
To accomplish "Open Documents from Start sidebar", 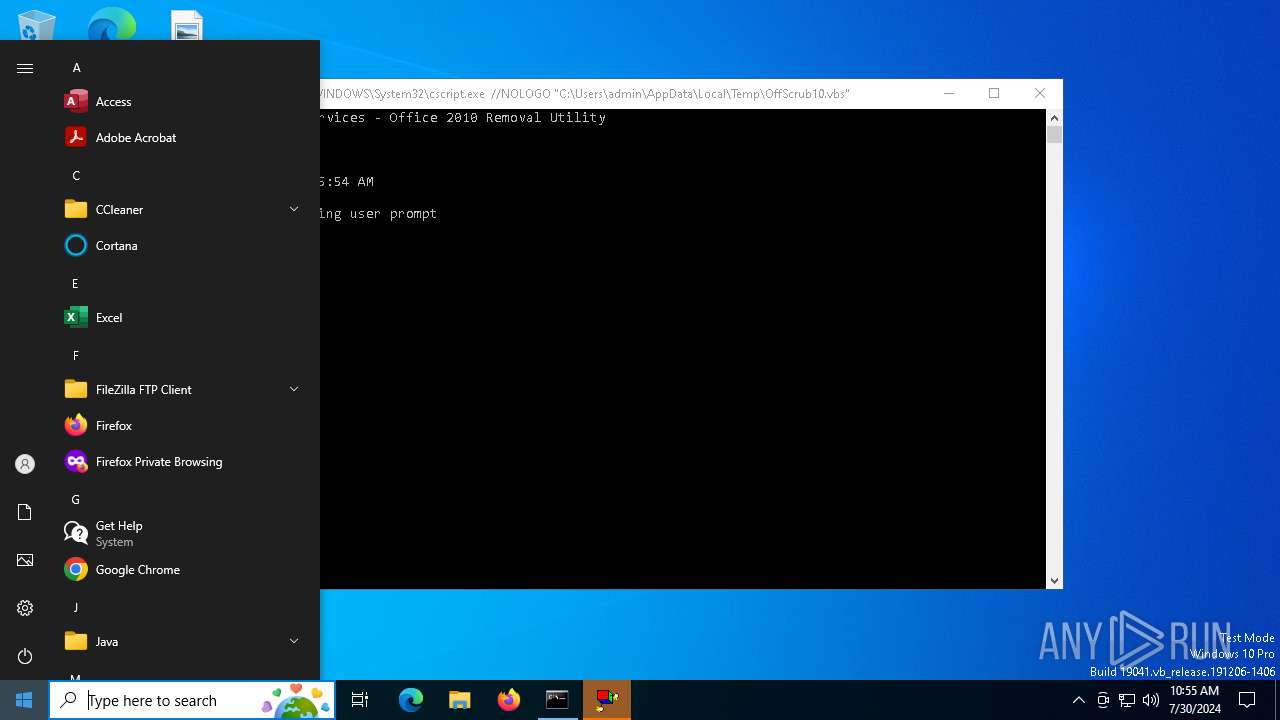I will point(25,512).
